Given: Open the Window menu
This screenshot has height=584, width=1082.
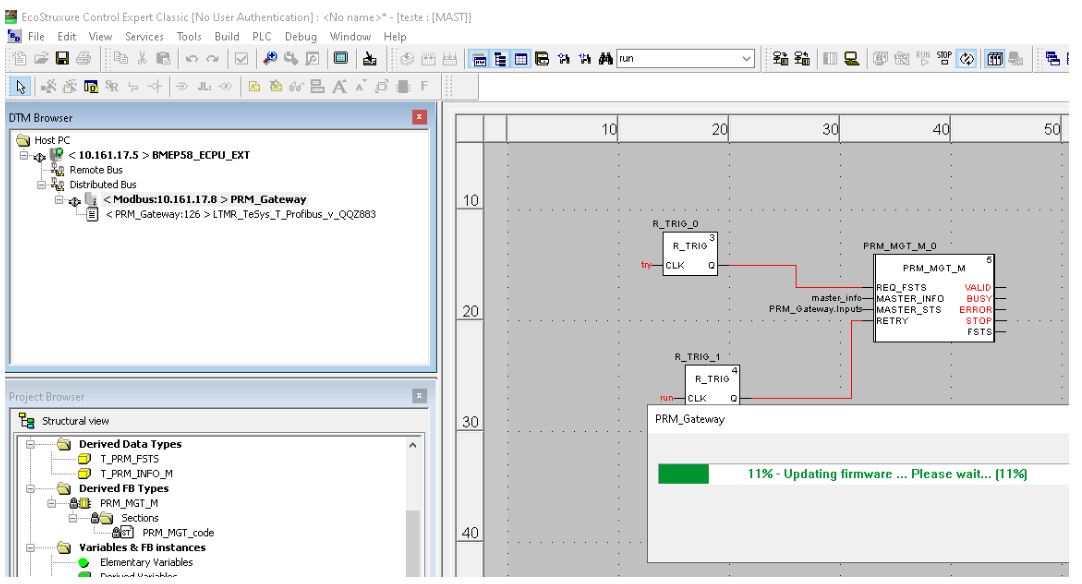Looking at the screenshot, I should point(350,37).
